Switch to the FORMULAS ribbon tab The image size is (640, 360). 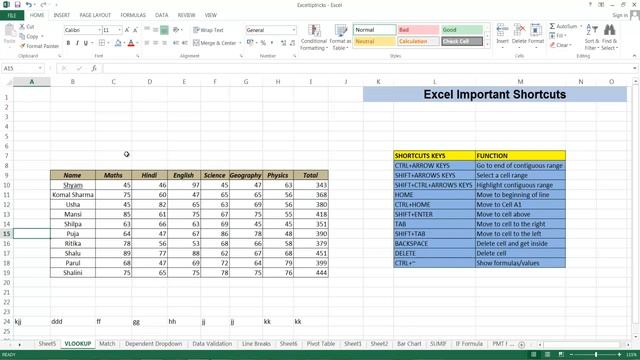pyautogui.click(x=133, y=15)
